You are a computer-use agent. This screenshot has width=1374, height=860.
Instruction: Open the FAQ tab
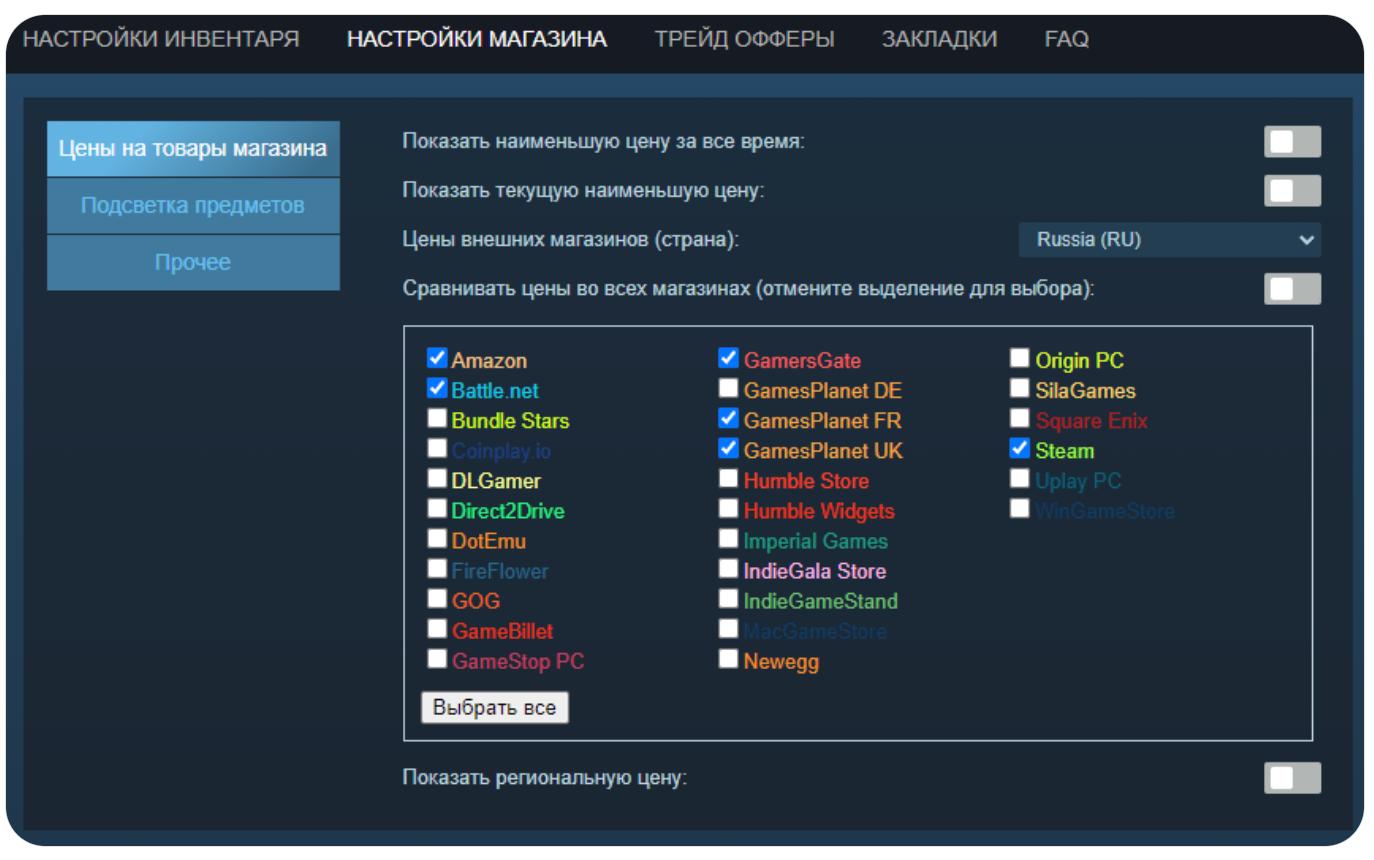point(1067,39)
